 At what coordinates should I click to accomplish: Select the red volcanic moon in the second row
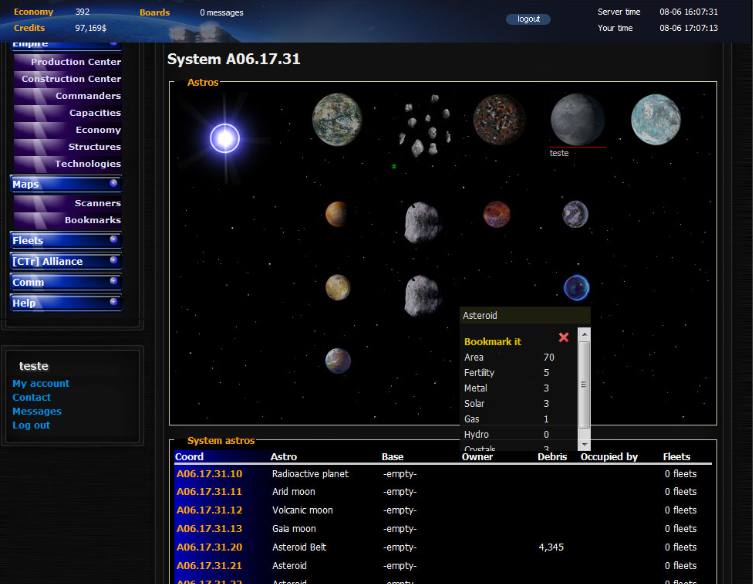click(497, 214)
